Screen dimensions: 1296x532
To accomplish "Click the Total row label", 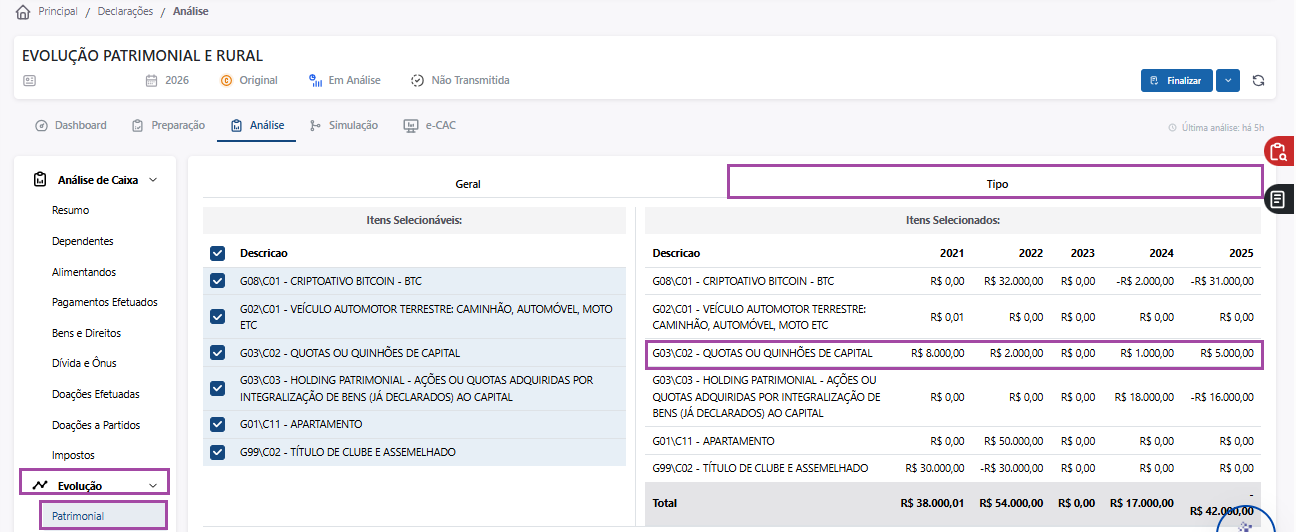I will 666,503.
